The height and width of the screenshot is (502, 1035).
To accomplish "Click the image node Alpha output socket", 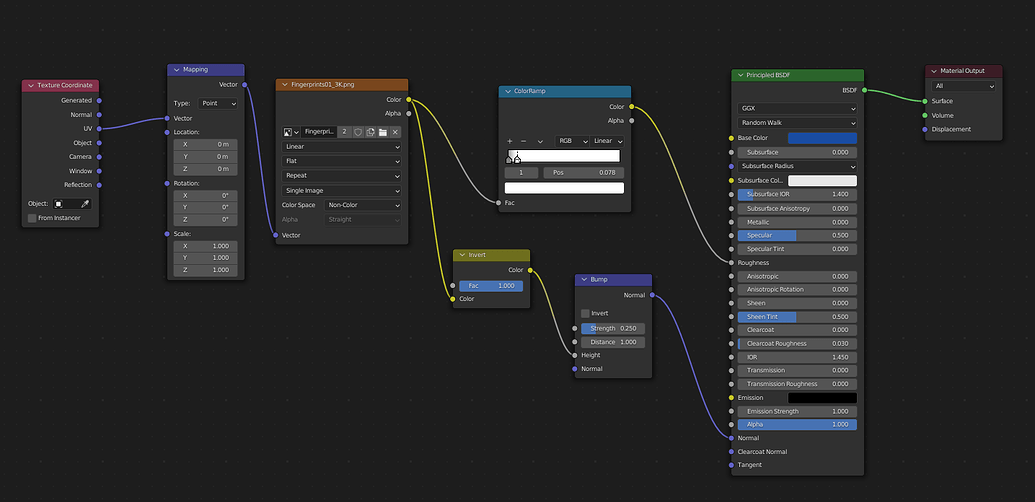I will tap(409, 113).
